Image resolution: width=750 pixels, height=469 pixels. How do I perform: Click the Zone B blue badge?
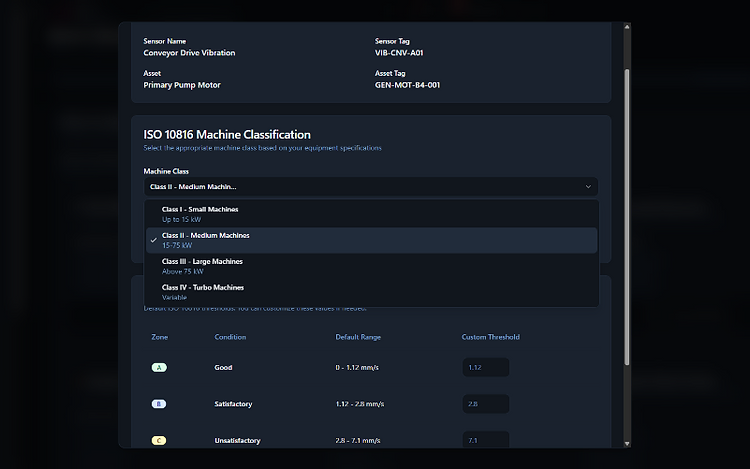159,404
